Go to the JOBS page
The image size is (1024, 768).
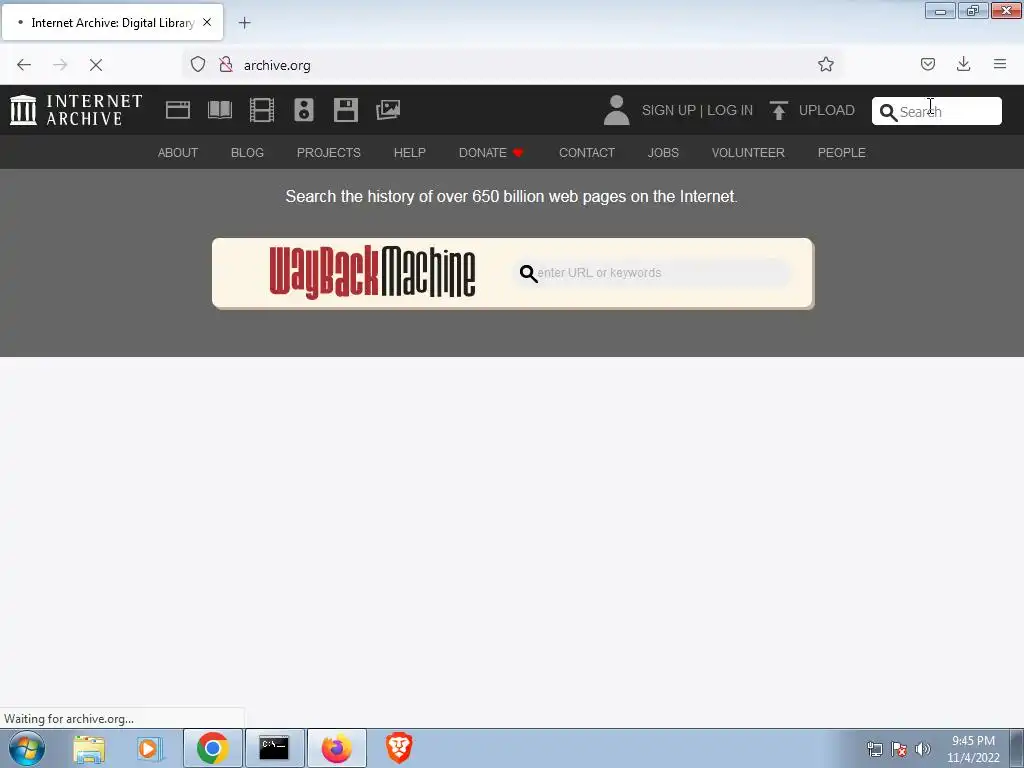[663, 153]
